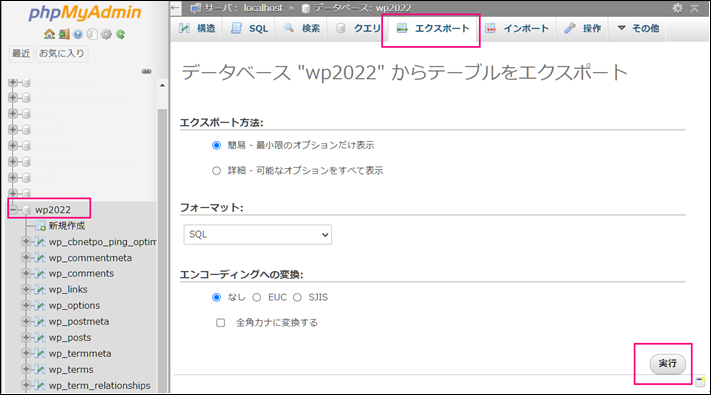Switch to the 構造 structure tab
The width and height of the screenshot is (711, 395).
click(x=197, y=28)
